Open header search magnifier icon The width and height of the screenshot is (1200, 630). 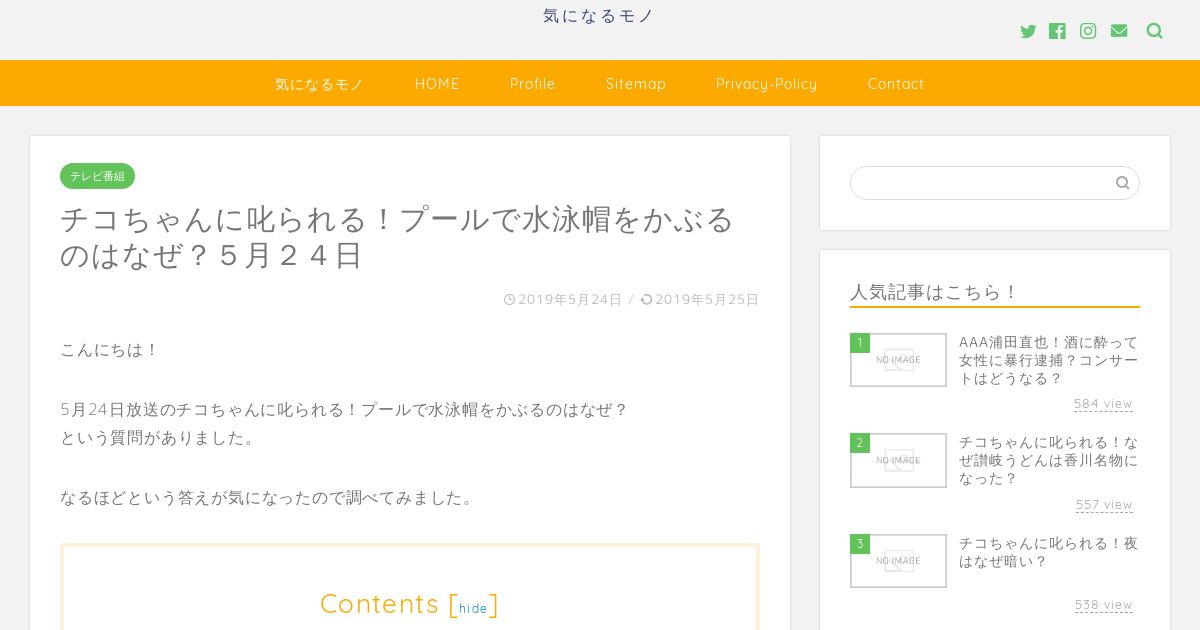(x=1154, y=31)
